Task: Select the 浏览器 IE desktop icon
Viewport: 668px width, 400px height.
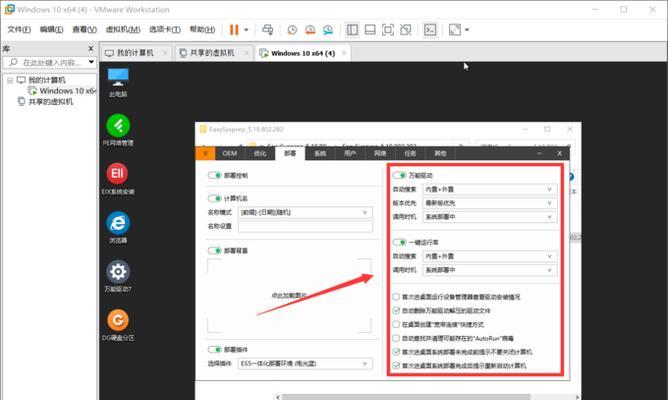Action: (118, 227)
